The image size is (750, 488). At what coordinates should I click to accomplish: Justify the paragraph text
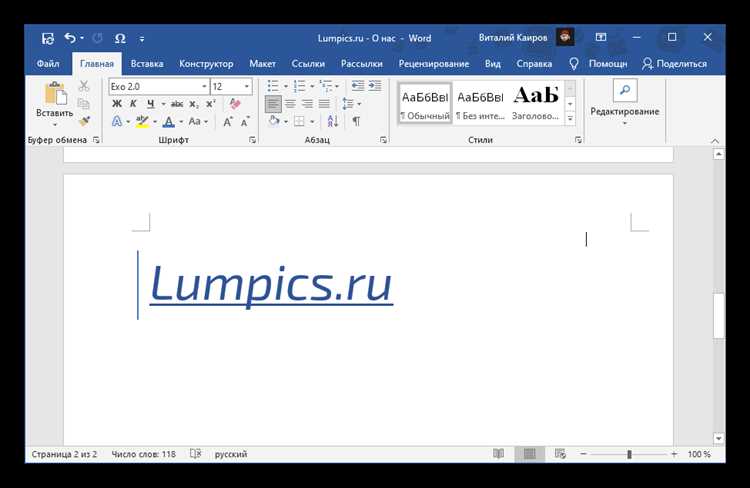pyautogui.click(x=324, y=104)
